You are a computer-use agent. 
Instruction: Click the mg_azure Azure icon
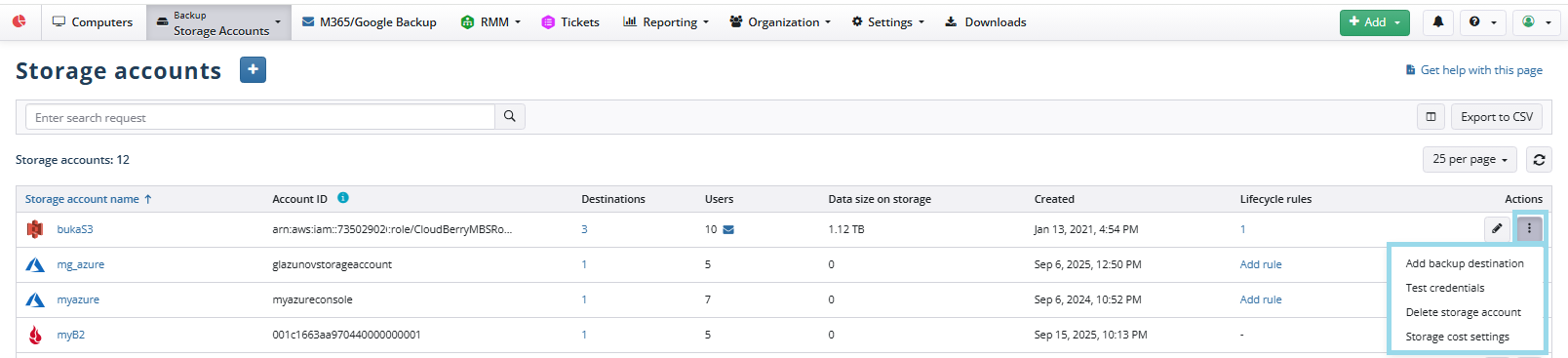pyautogui.click(x=35, y=264)
